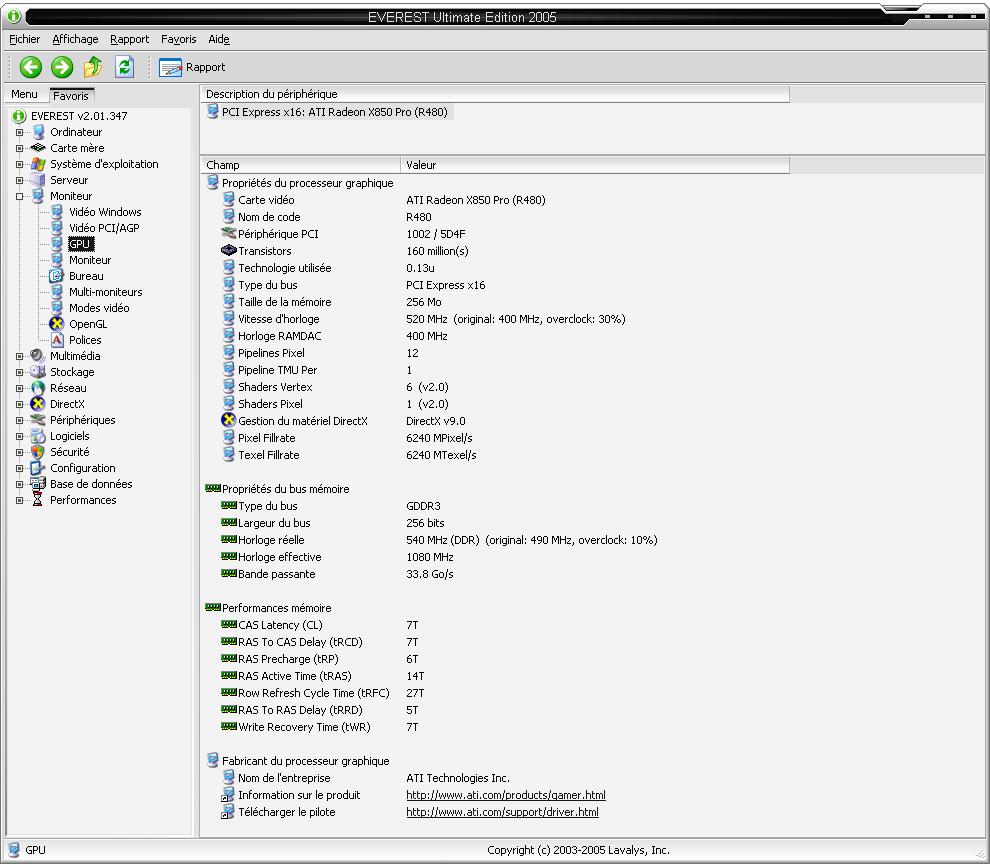Click the Périphérique PCI card icon
Screen dimensions: 990x864
[229, 234]
